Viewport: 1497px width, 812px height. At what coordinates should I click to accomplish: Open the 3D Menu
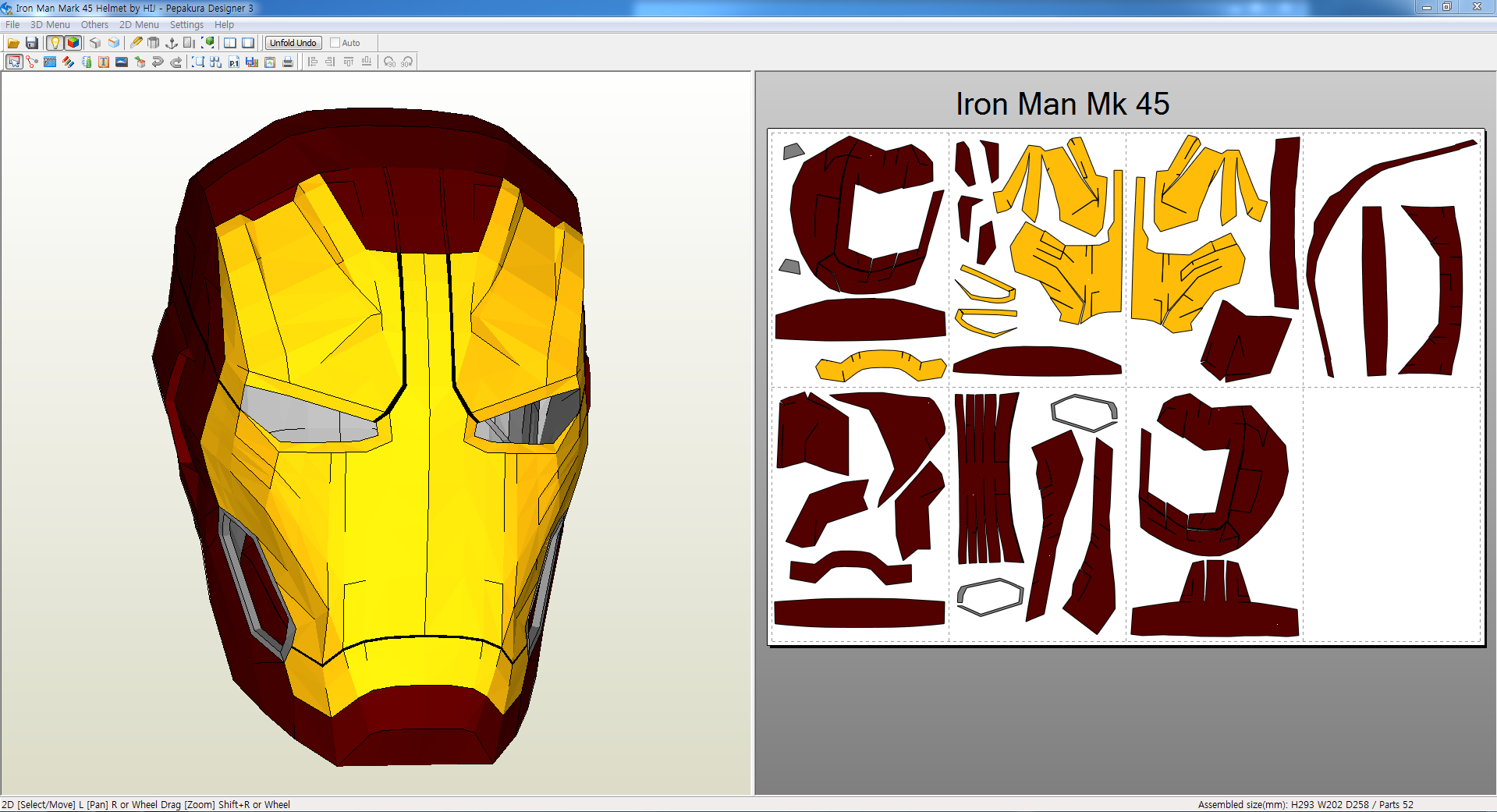point(50,25)
